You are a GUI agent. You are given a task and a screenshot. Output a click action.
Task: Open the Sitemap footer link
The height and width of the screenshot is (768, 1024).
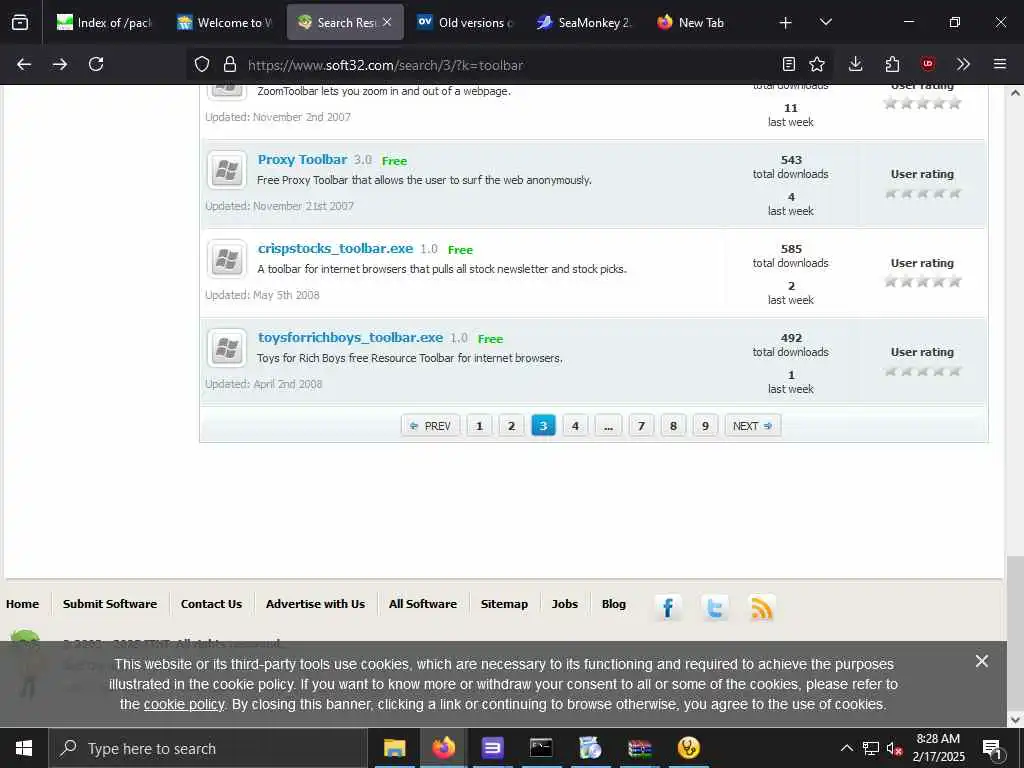(504, 604)
